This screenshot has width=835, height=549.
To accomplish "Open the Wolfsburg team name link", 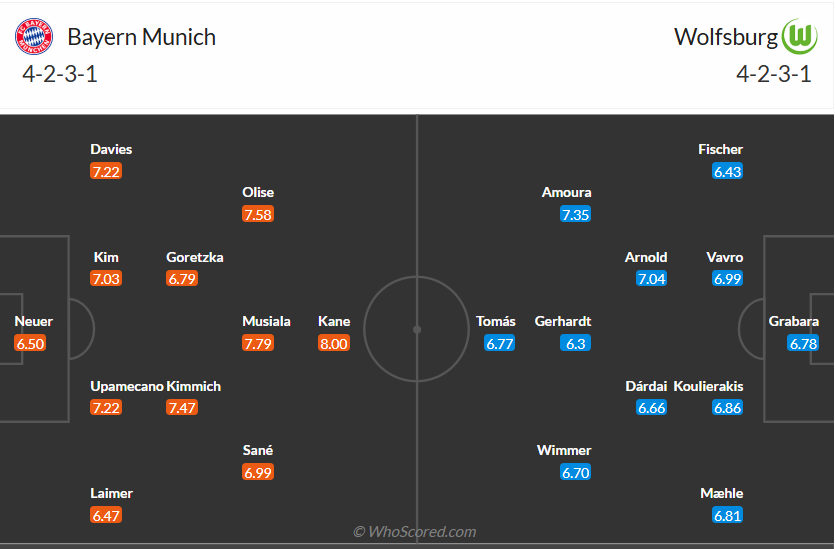I will 726,38.
